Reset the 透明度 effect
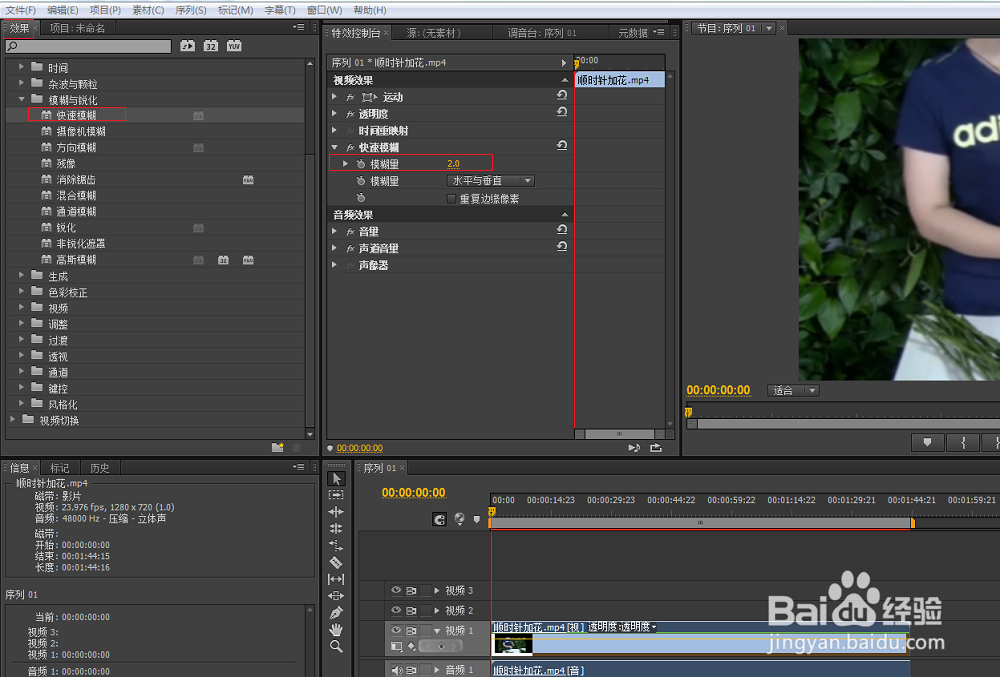 (562, 112)
